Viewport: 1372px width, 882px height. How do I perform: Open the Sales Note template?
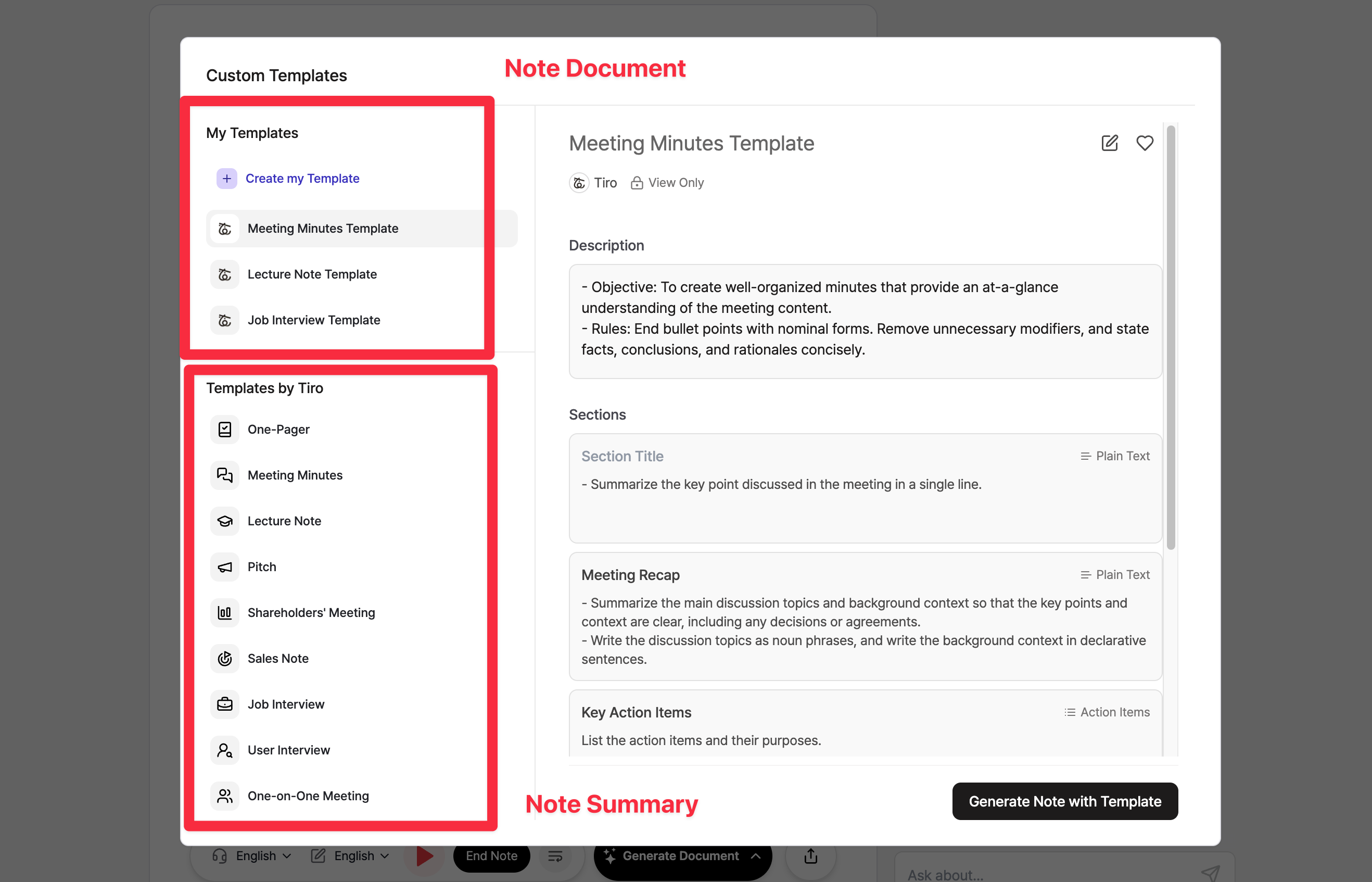tap(277, 658)
